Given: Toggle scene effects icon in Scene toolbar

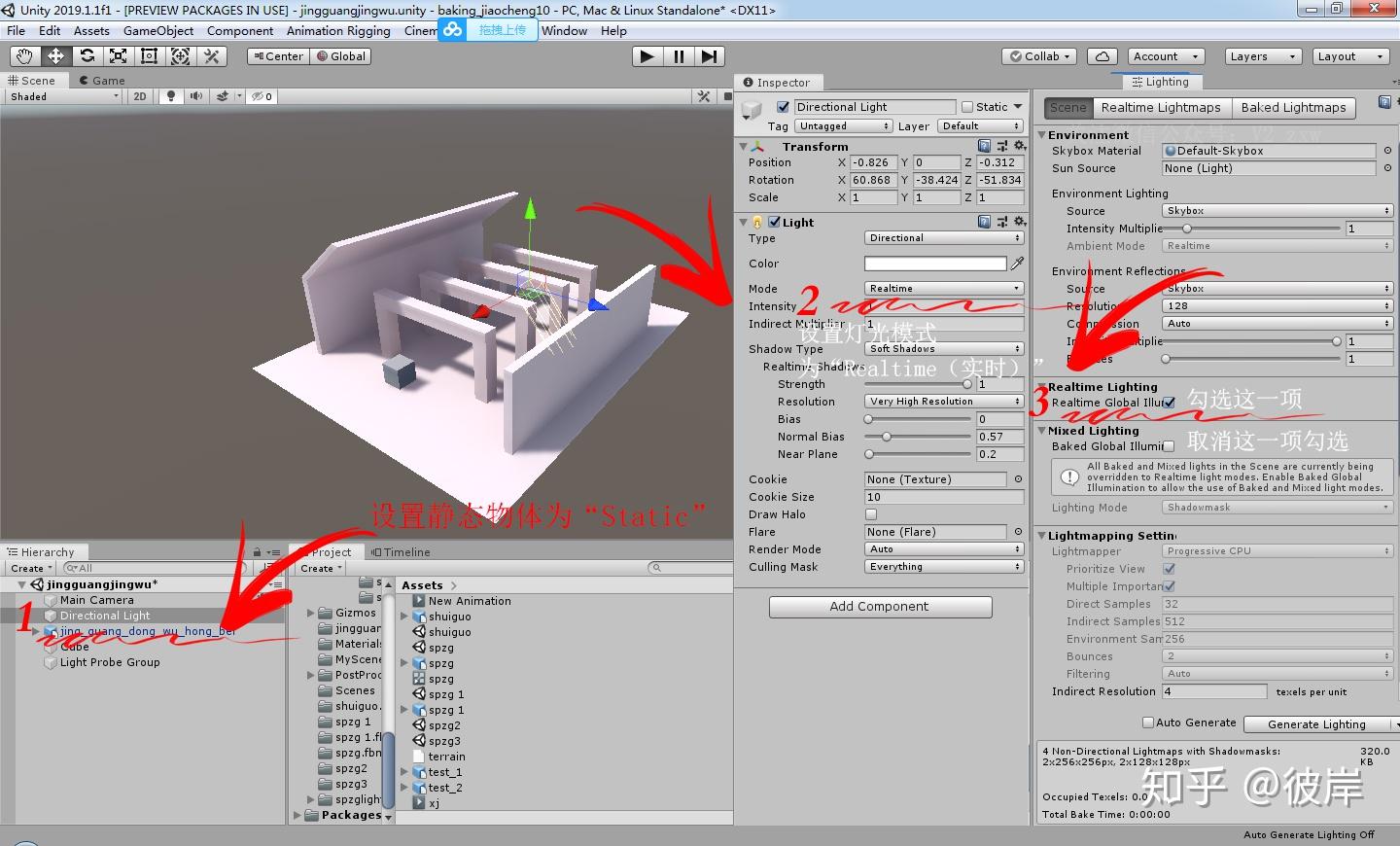Looking at the screenshot, I should click(223, 96).
